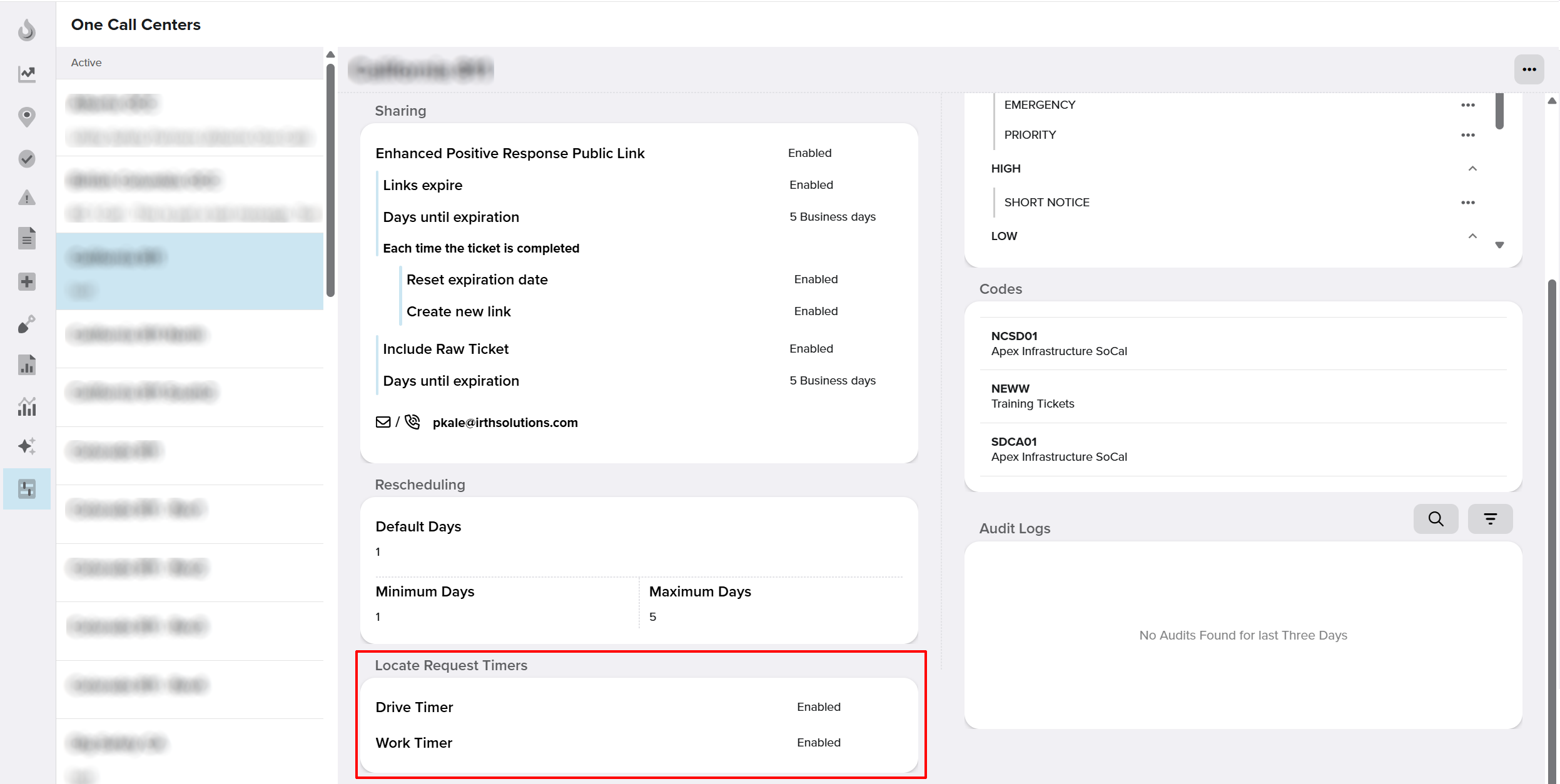
Task: Open the sparkle AI sidebar icon
Action: 27,446
